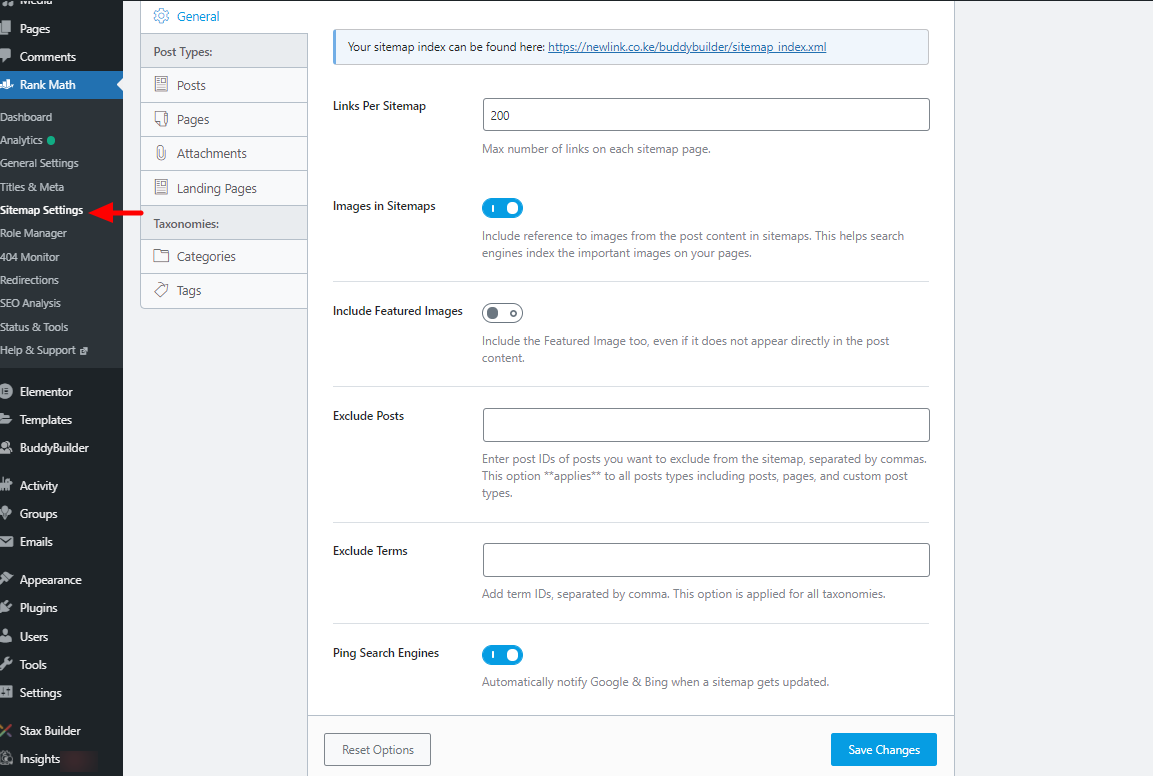Click the Links Per Sitemap field
Screen dimensions: 1153x776
(x=706, y=115)
